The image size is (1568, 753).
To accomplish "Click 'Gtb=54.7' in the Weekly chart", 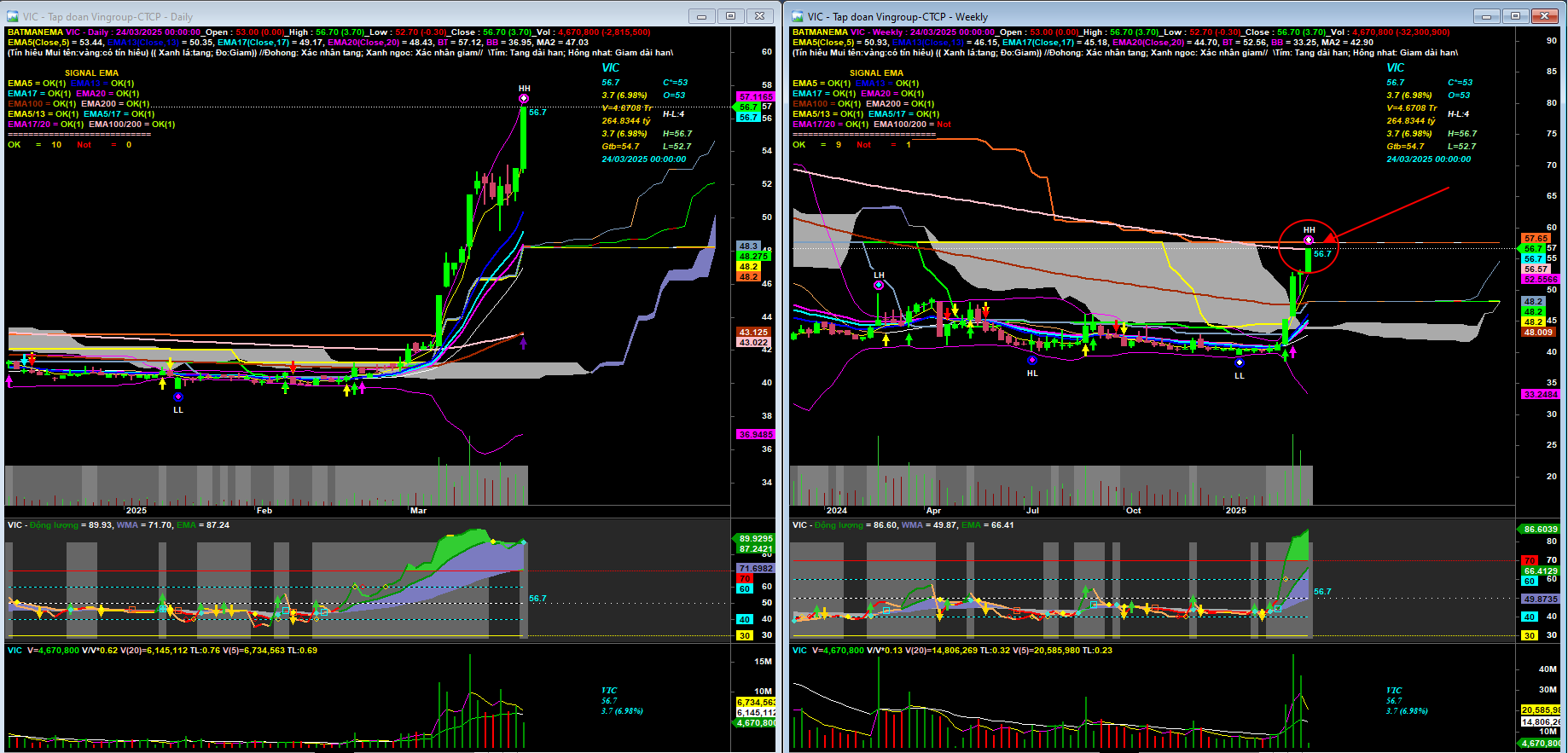I will coord(1405,147).
